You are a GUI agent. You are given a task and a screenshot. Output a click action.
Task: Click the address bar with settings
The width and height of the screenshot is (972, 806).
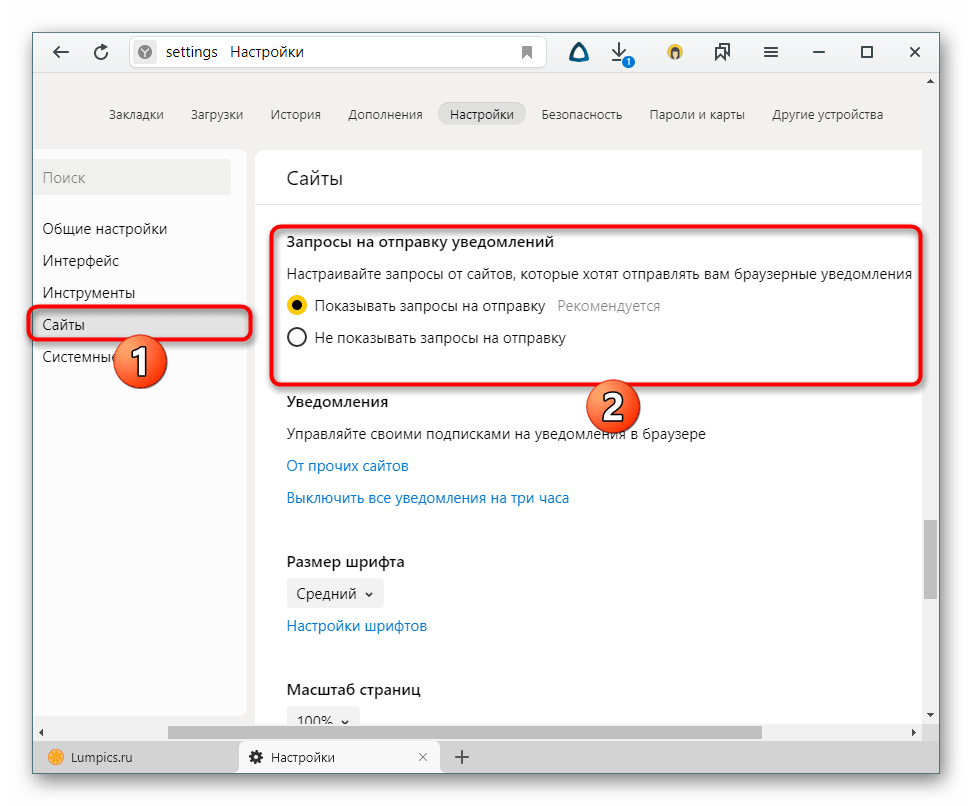[x=338, y=52]
